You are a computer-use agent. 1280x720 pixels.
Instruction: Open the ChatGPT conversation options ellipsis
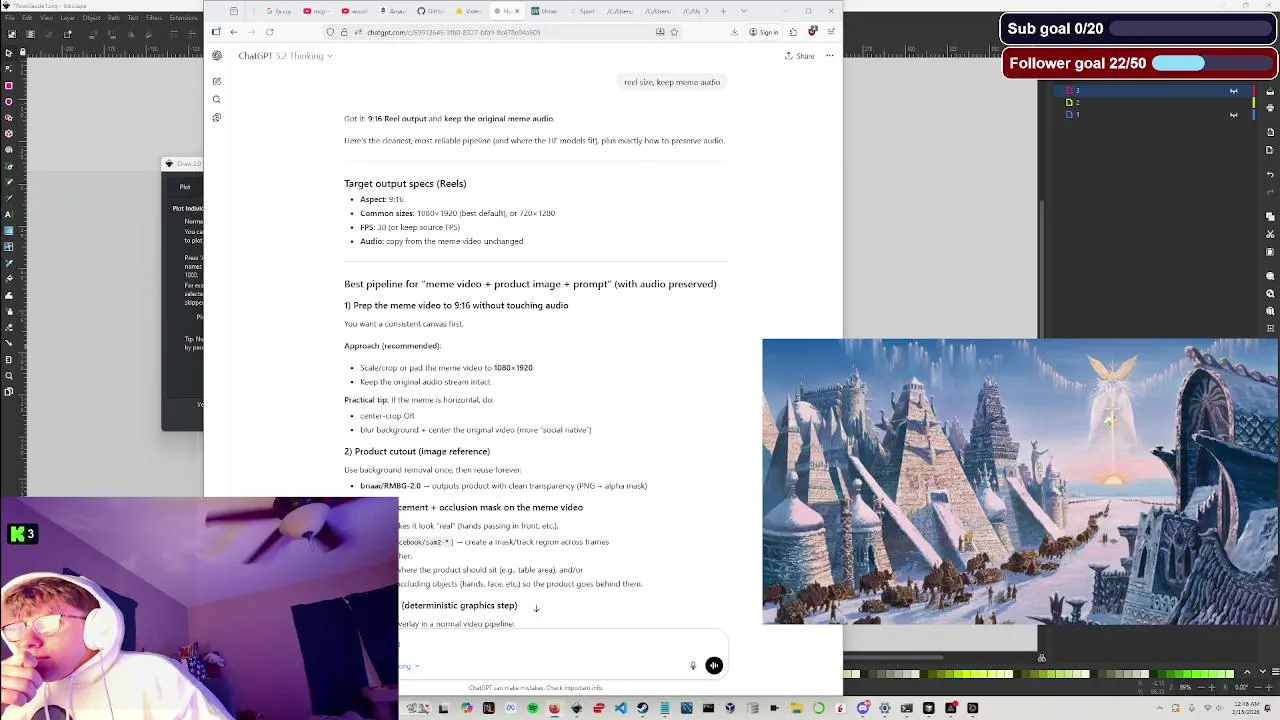(829, 56)
